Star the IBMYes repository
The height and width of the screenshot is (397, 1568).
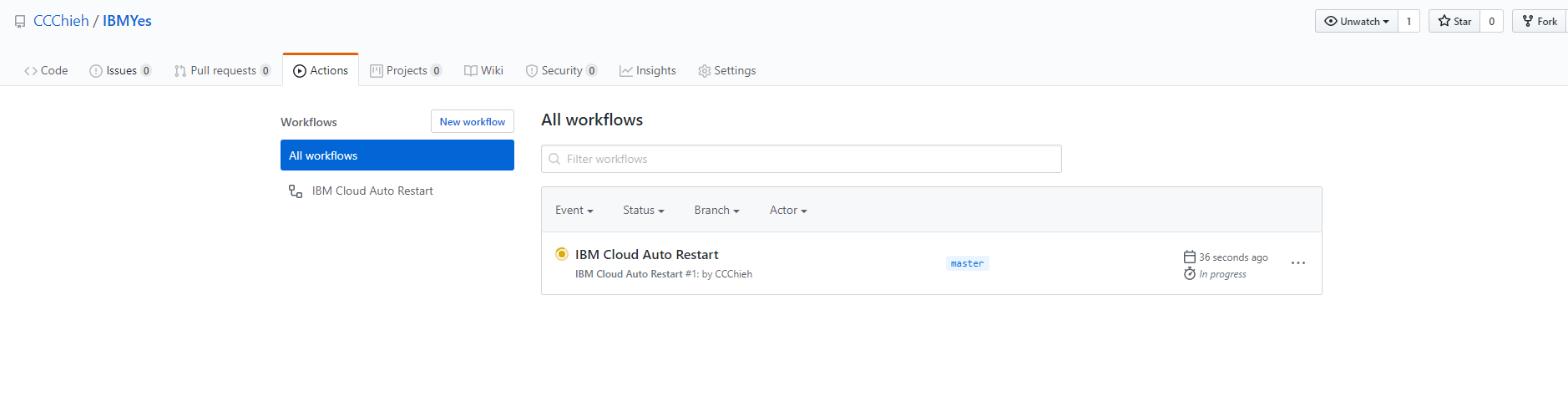pos(1454,21)
